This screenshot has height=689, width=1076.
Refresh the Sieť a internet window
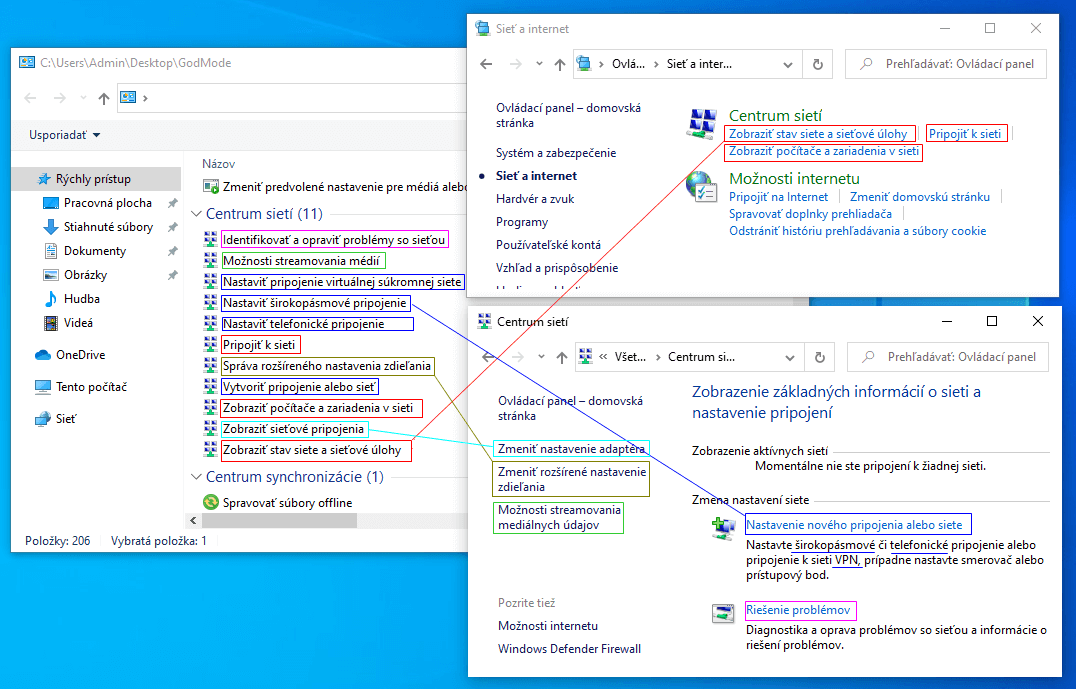click(818, 64)
